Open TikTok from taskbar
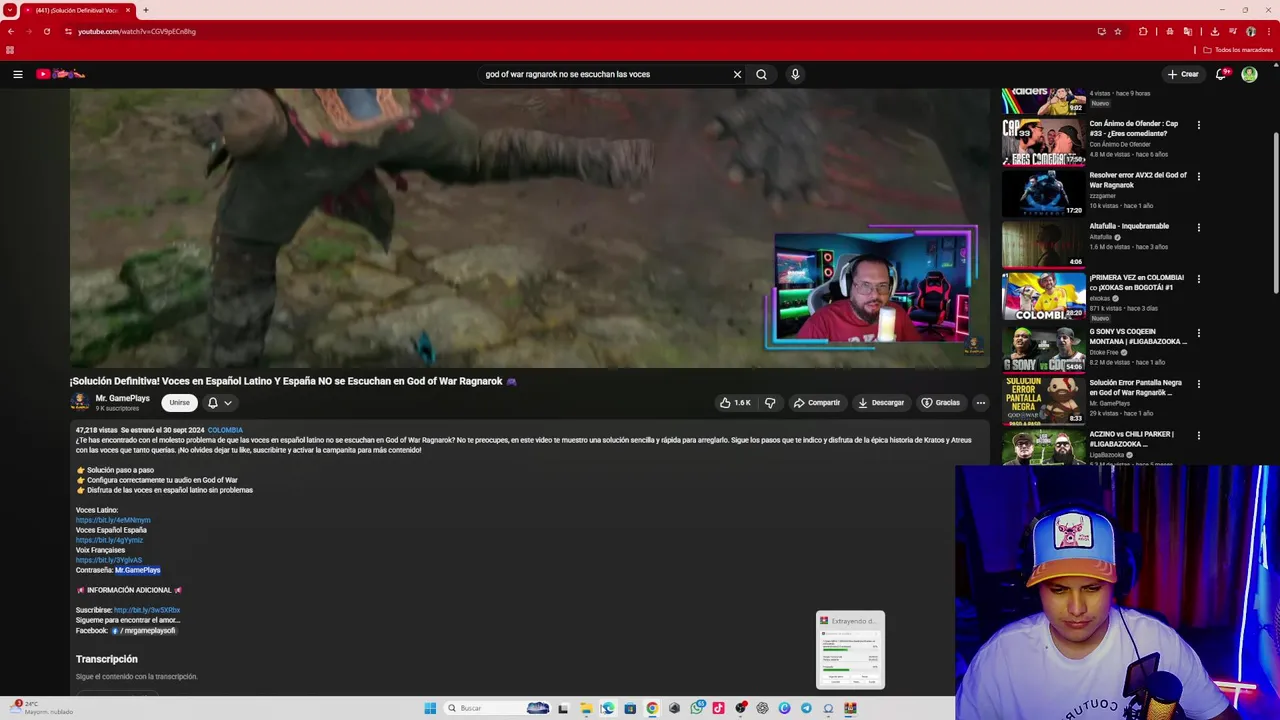1280x720 pixels. tap(718, 708)
